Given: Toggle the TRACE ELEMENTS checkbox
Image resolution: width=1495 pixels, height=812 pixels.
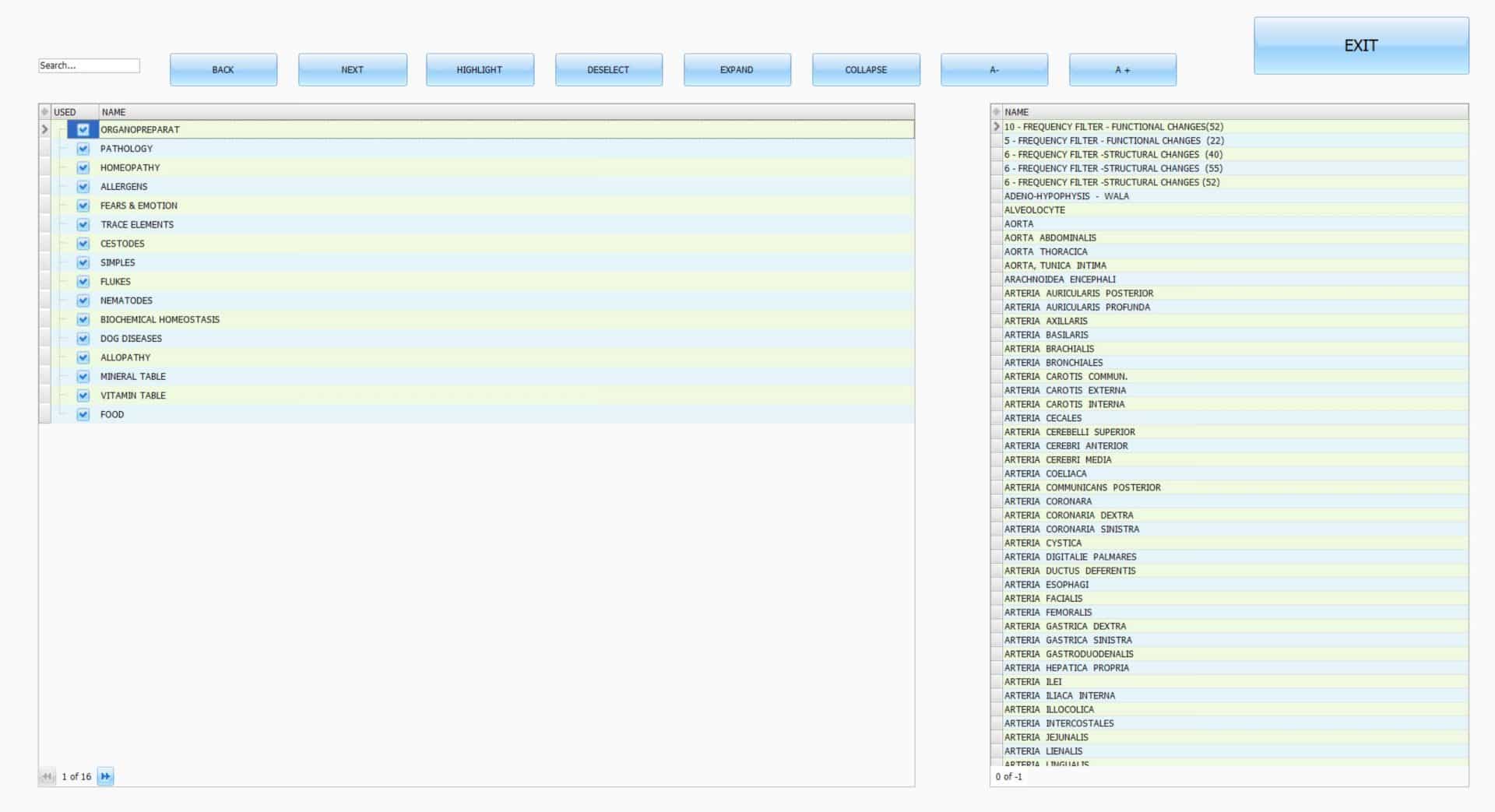Looking at the screenshot, I should [x=83, y=224].
